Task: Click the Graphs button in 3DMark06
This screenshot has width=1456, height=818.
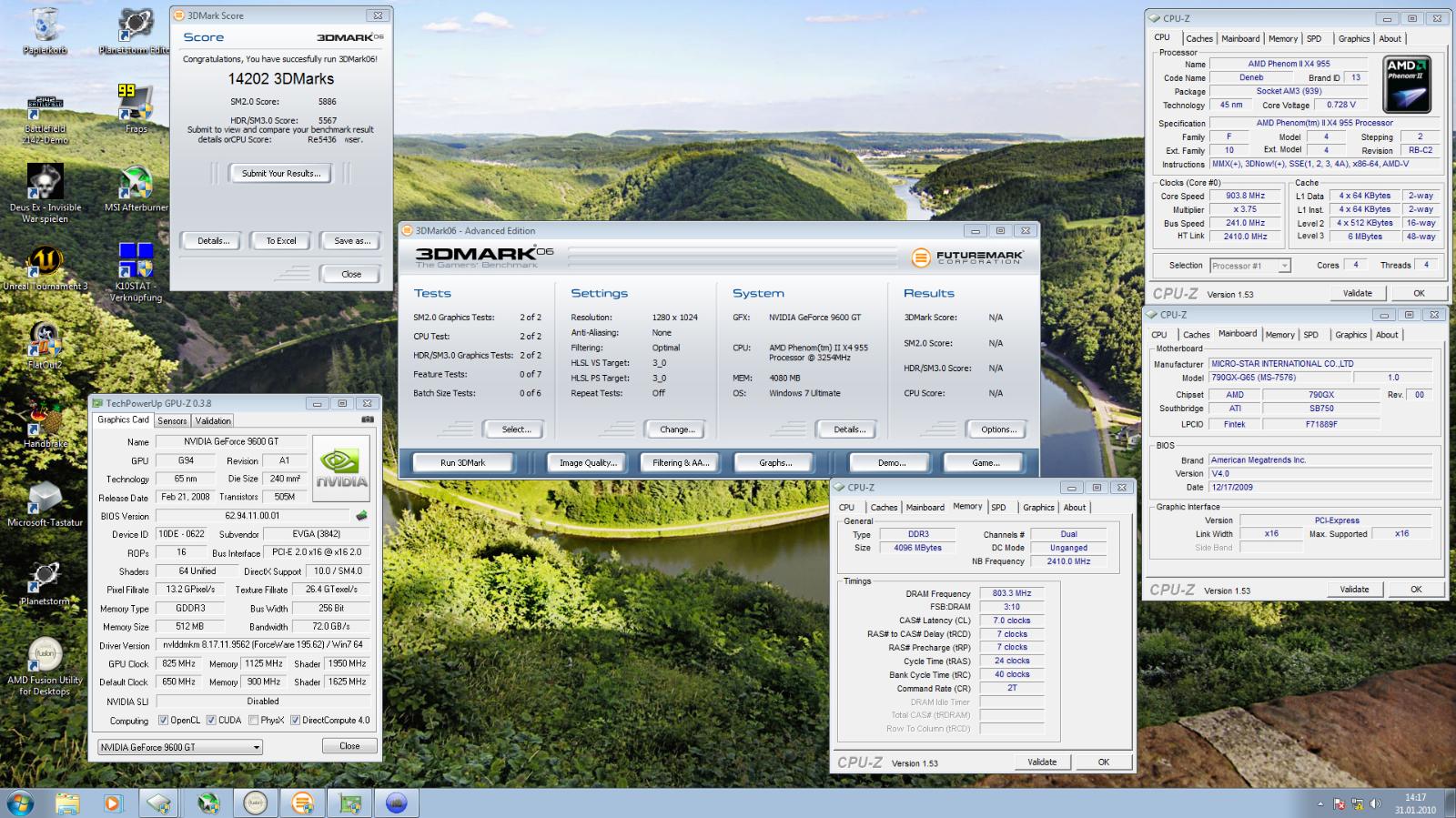Action: 775,463
